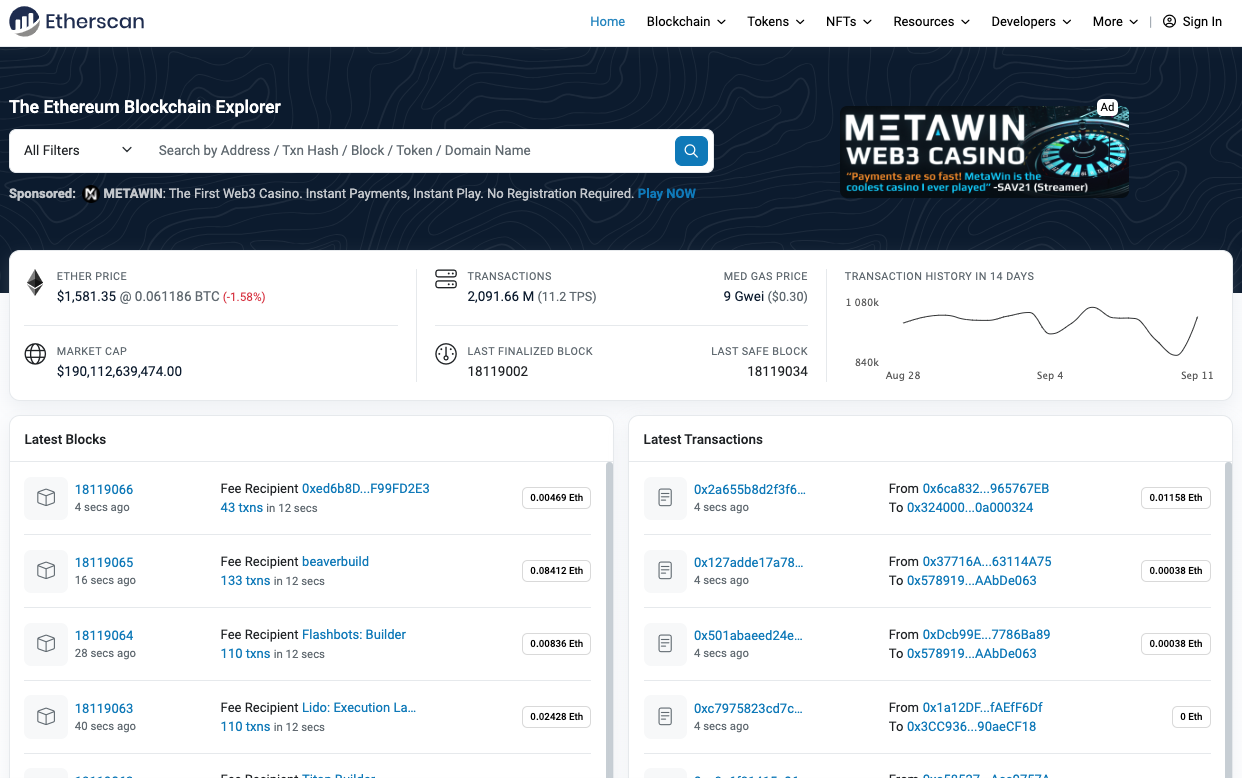Open the All Filters dropdown

point(78,151)
